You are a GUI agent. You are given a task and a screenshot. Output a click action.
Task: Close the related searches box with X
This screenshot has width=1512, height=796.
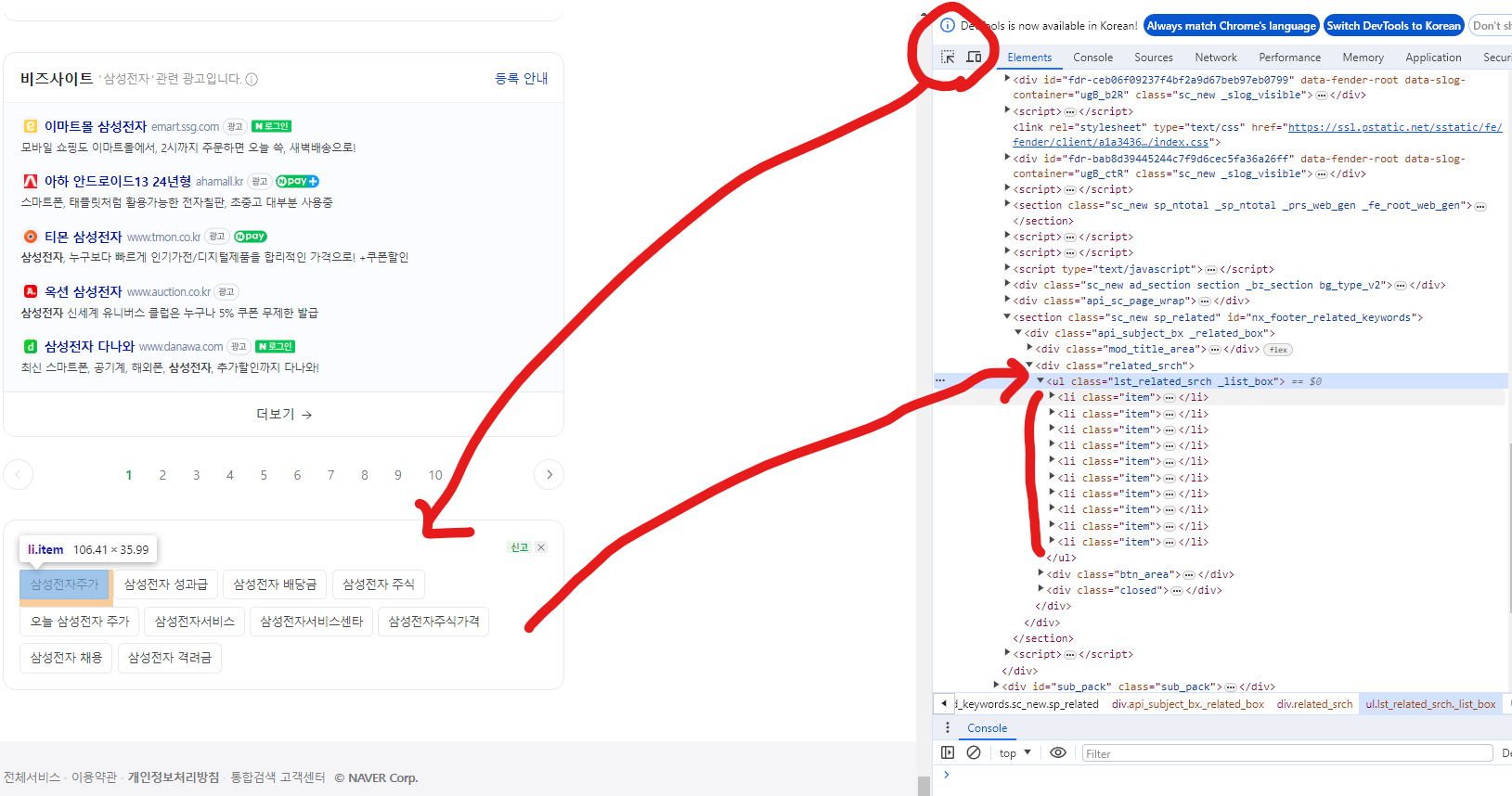tap(541, 547)
